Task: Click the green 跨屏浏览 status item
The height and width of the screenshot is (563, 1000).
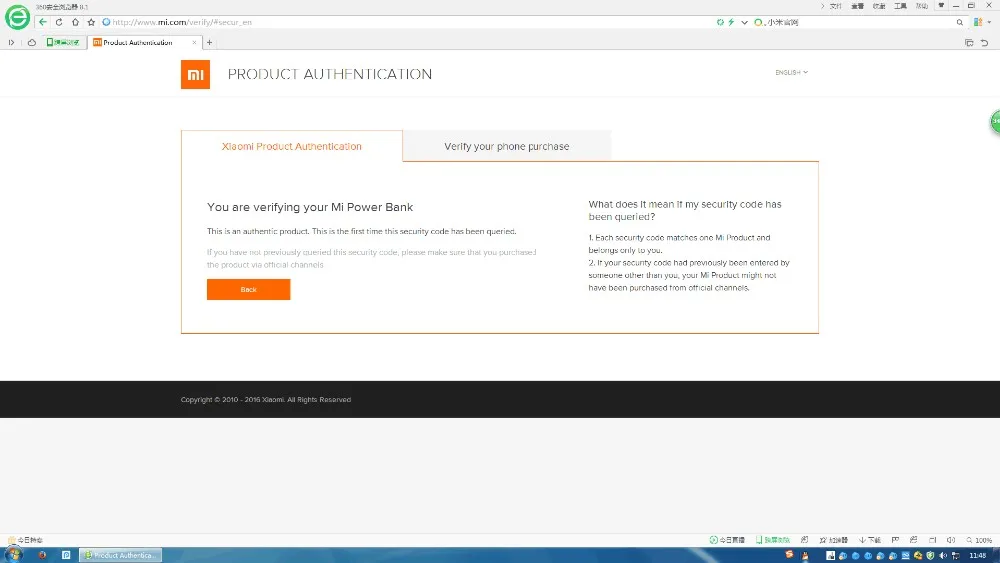Action: (773, 540)
